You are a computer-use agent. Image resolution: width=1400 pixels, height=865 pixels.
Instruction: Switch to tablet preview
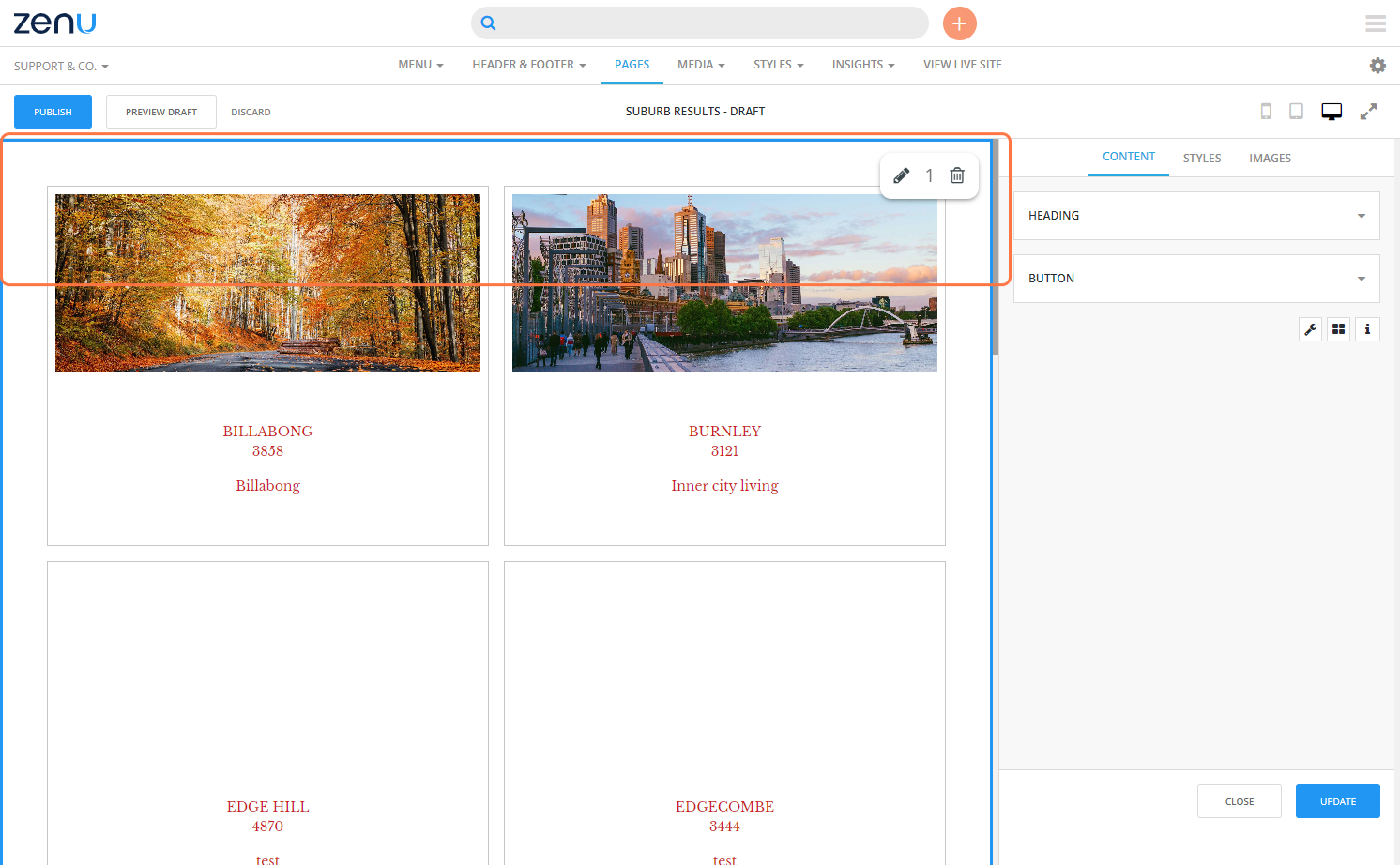click(x=1296, y=112)
